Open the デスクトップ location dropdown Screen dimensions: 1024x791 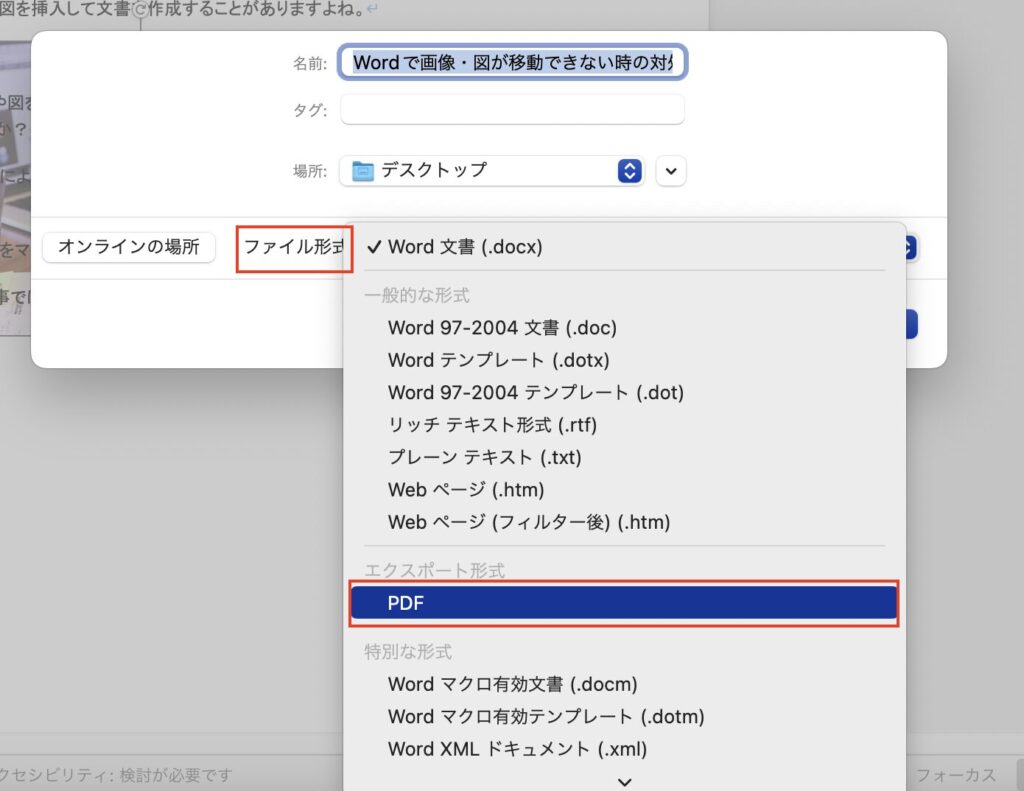click(491, 171)
